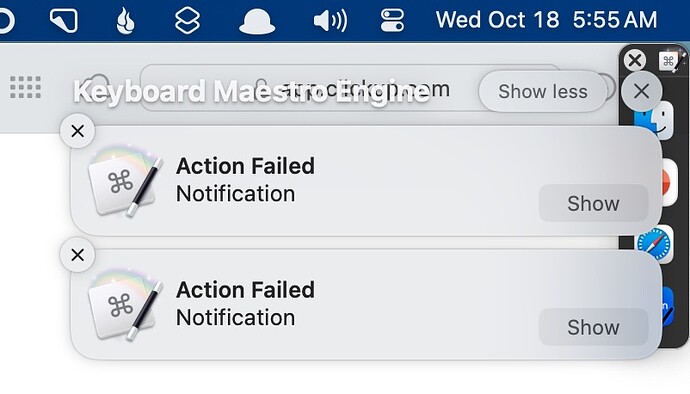Open Finder face icon in the Dock
The image size is (690, 394).
(654, 120)
